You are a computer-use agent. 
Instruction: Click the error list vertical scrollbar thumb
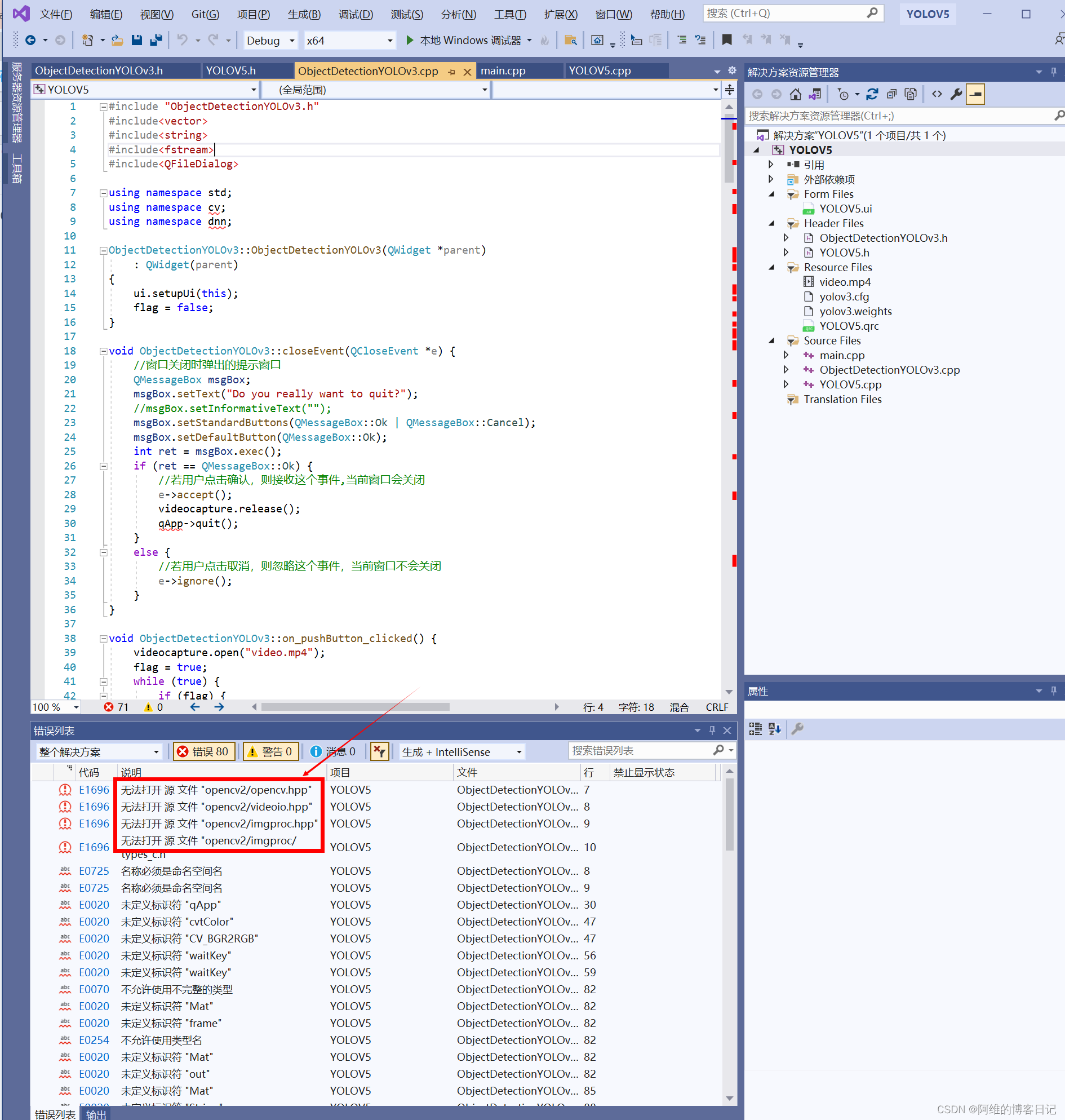click(730, 814)
